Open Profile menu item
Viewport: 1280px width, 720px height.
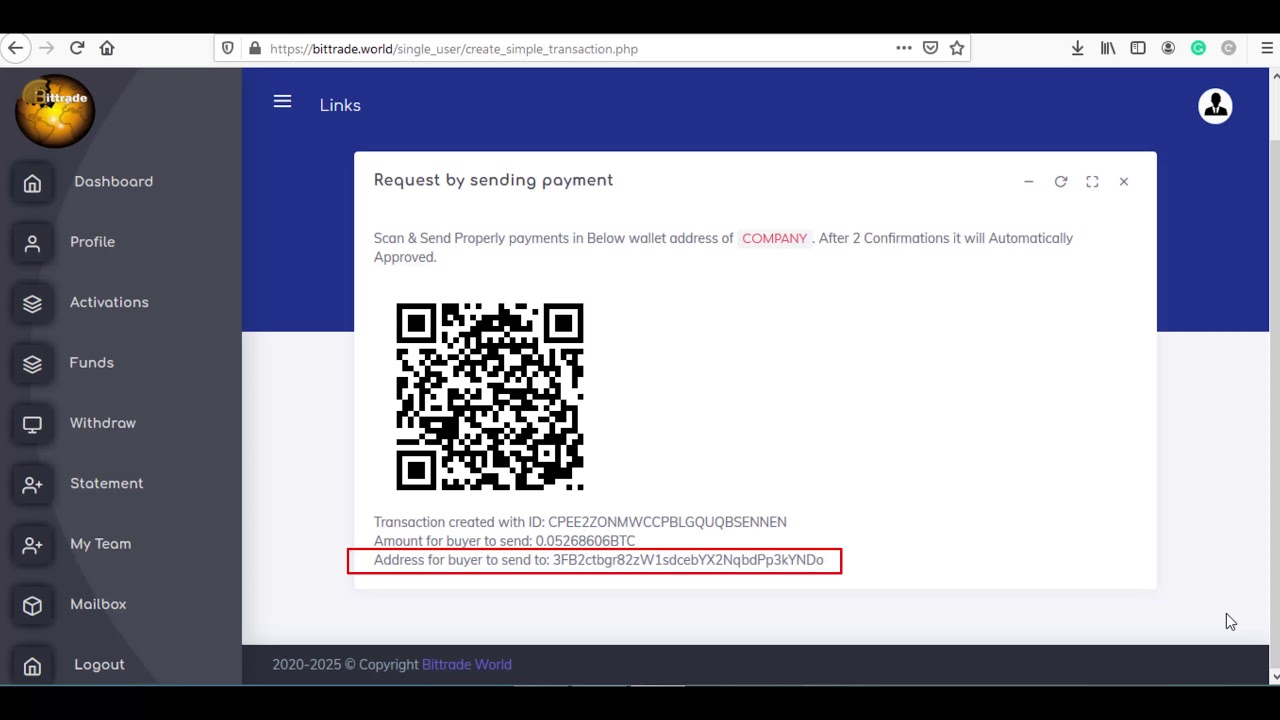point(92,242)
